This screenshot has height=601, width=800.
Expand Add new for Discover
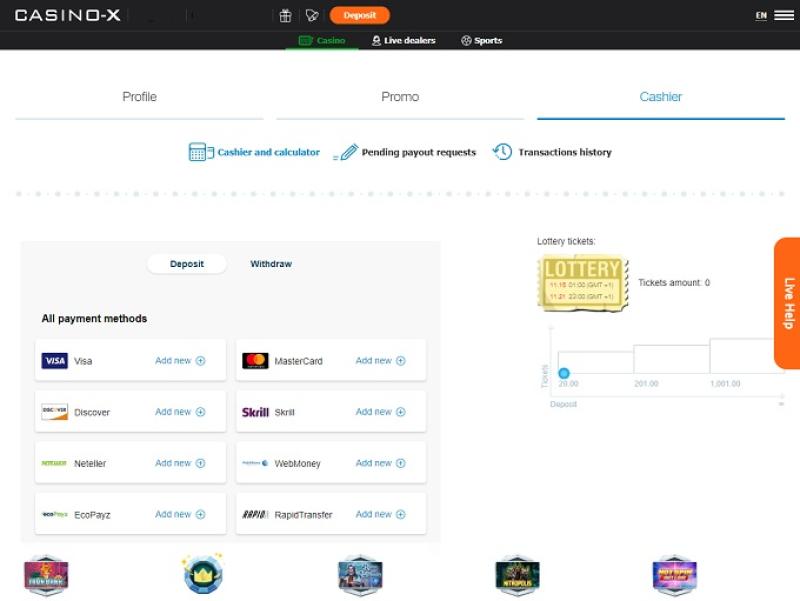point(180,412)
